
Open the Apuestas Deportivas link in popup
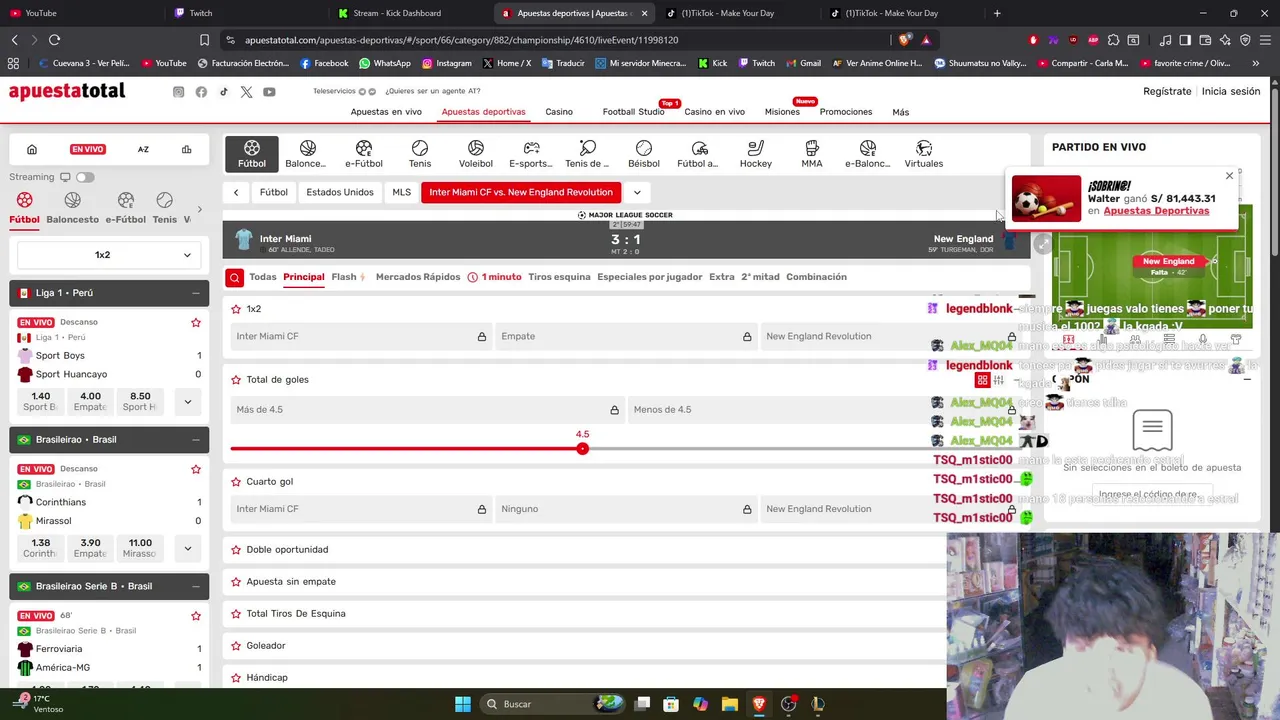pos(1156,211)
